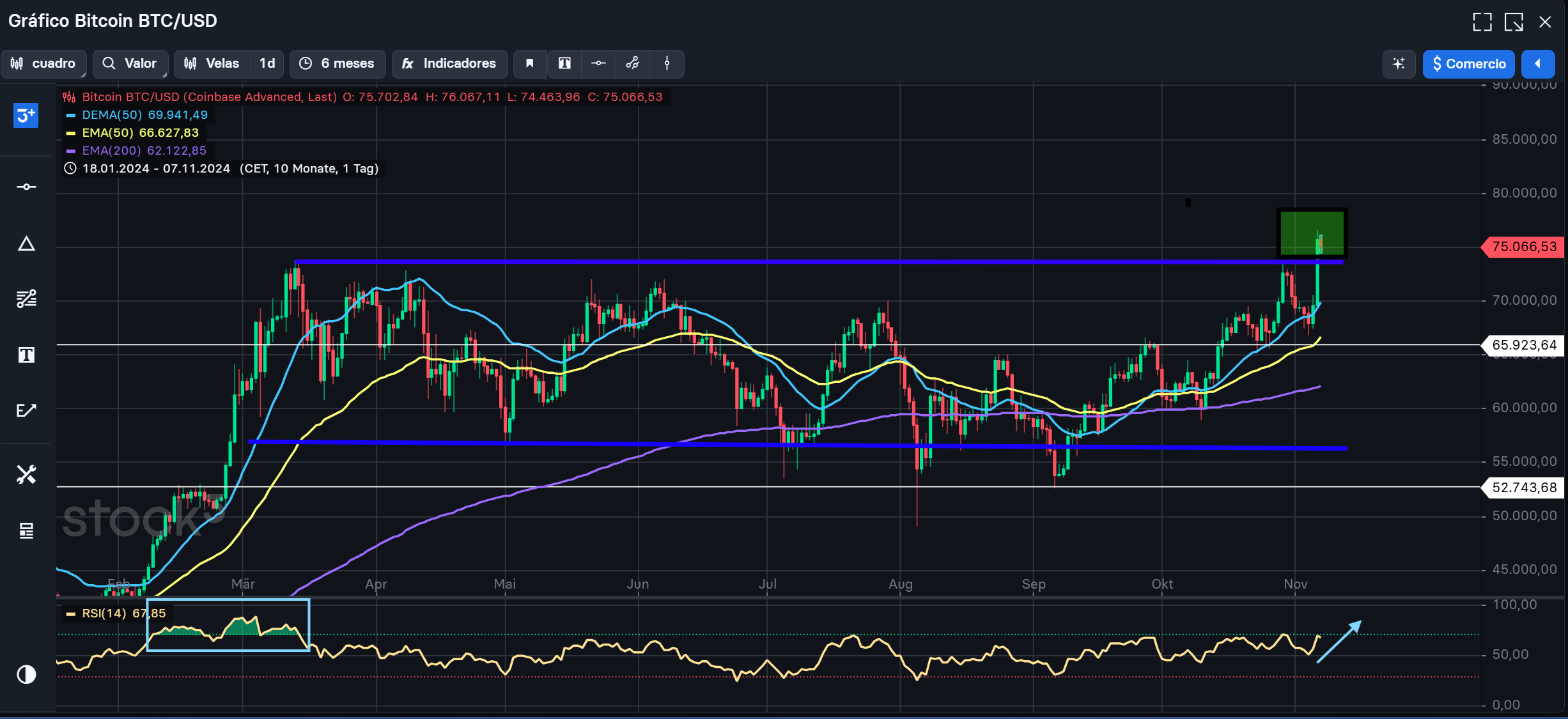1568x719 pixels.
Task: Select the vertical line tool in toolbar
Action: point(667,63)
